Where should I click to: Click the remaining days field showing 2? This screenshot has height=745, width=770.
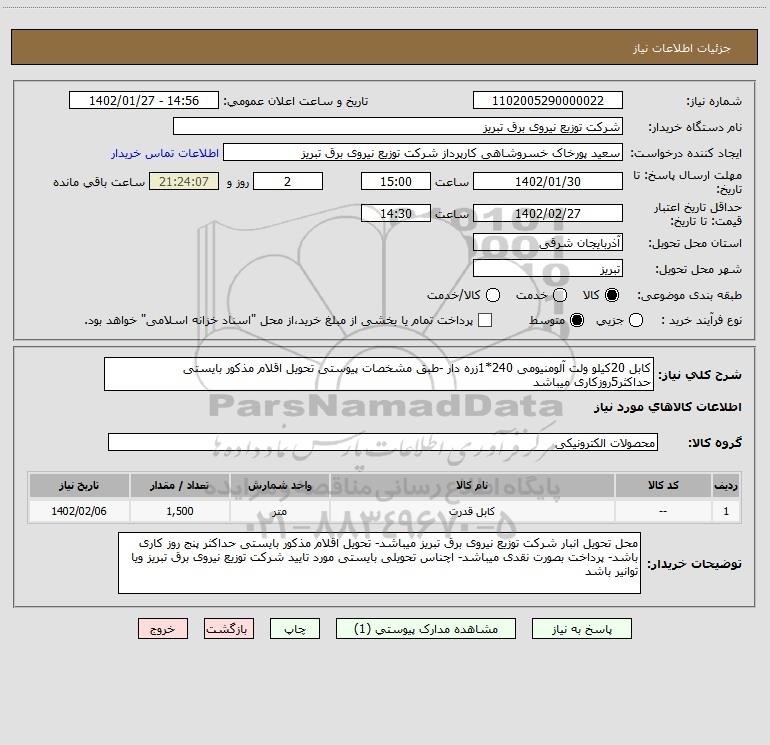click(288, 181)
